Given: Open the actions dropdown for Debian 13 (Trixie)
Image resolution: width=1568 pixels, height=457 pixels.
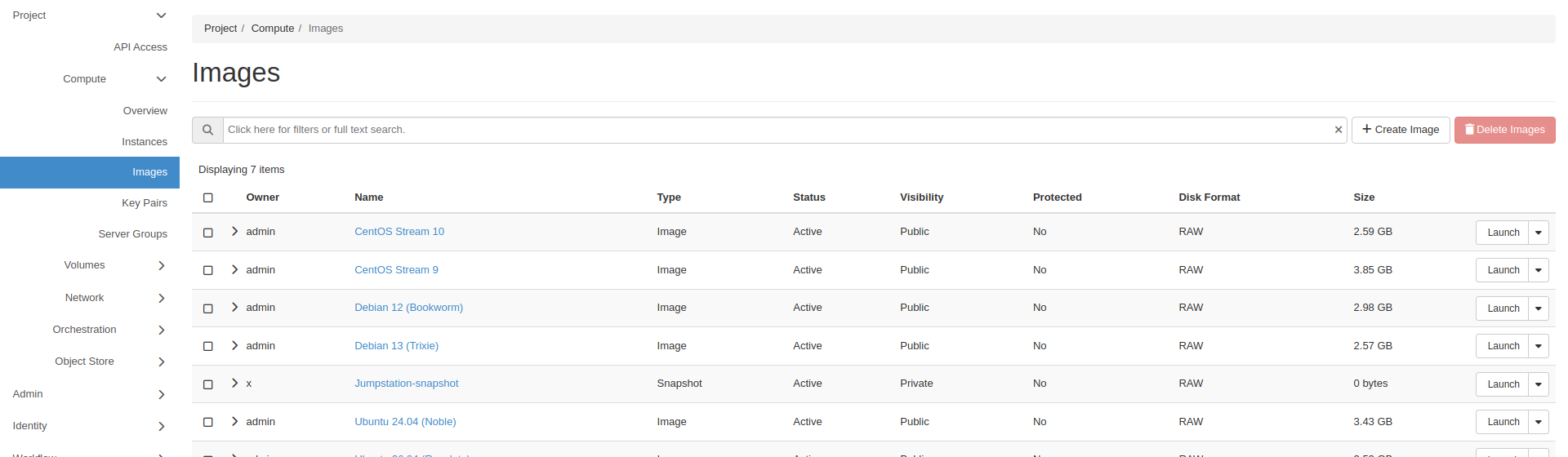Looking at the screenshot, I should [x=1539, y=346].
